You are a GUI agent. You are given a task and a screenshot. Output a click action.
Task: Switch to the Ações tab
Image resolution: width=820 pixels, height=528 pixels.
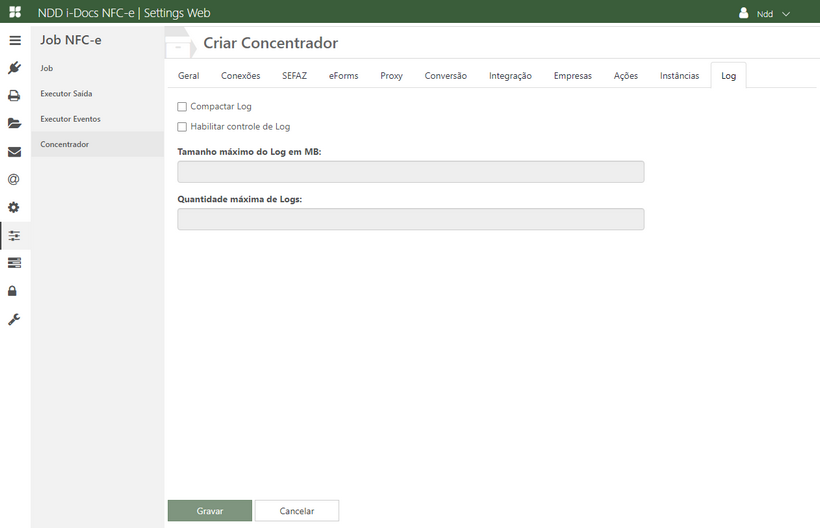(x=625, y=76)
